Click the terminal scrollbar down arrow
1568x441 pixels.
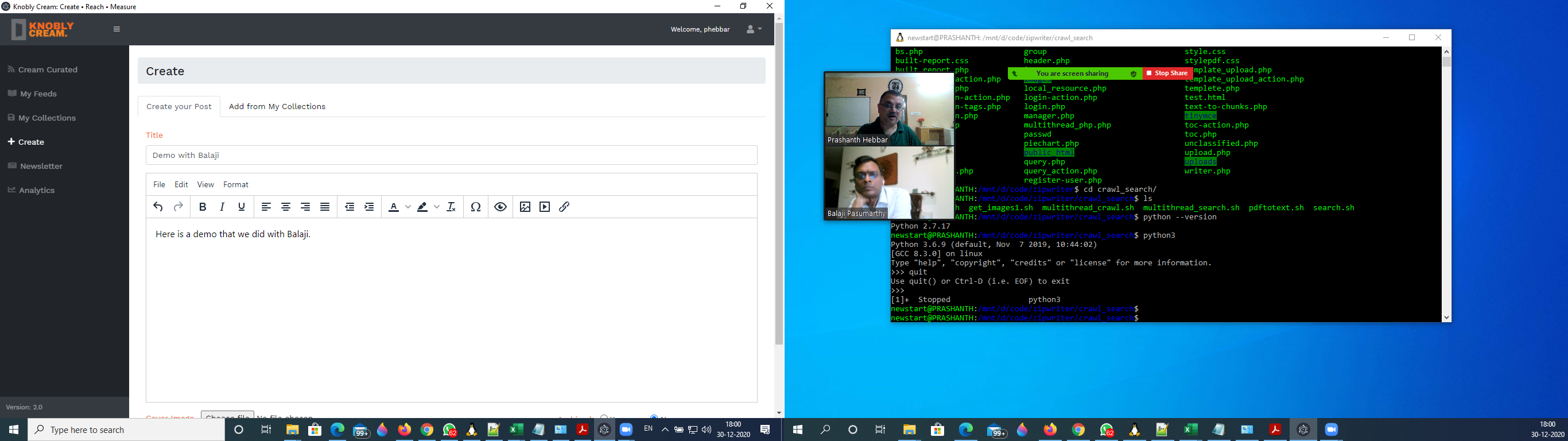[x=1447, y=318]
